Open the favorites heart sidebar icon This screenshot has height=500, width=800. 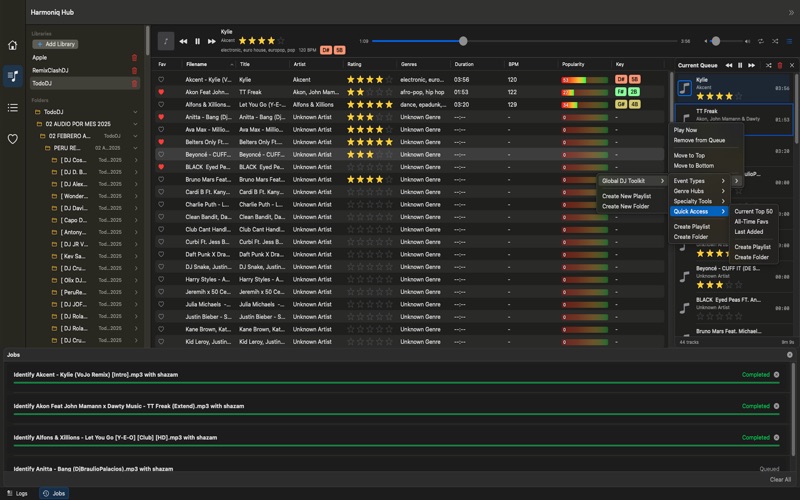click(x=13, y=139)
